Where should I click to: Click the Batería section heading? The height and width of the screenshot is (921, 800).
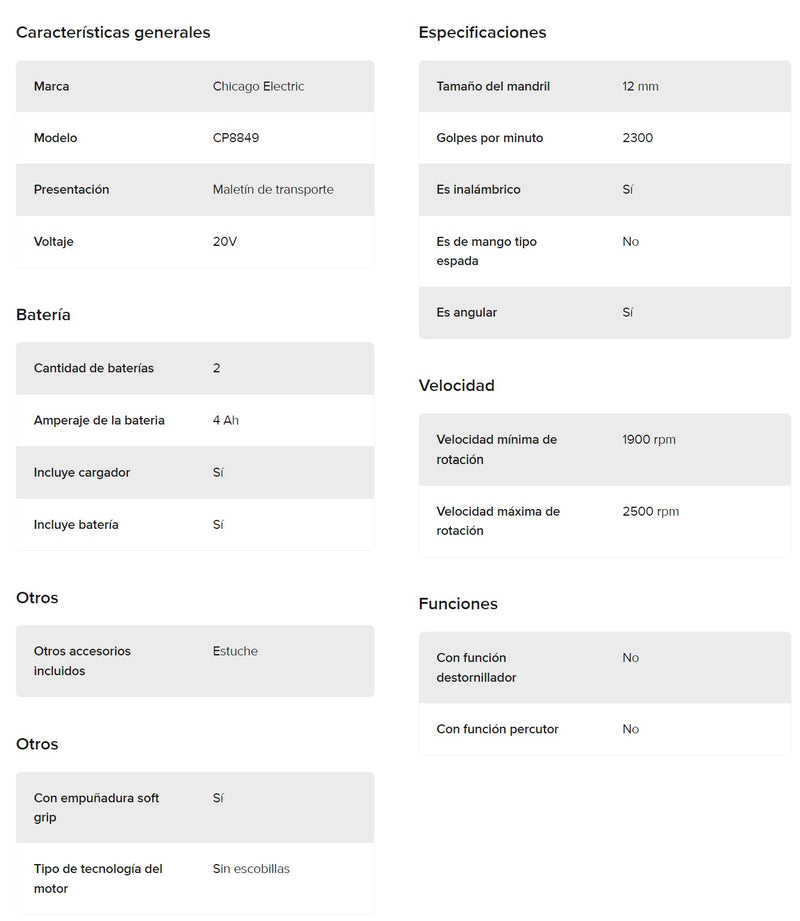click(43, 315)
